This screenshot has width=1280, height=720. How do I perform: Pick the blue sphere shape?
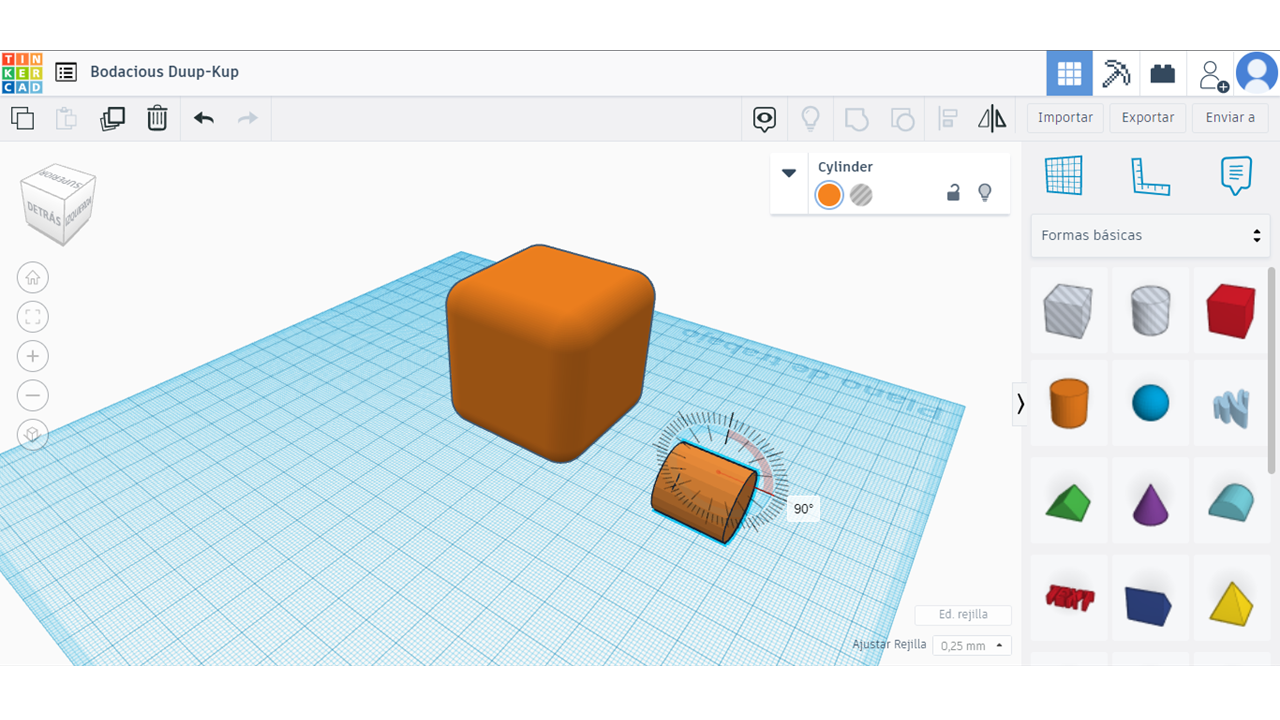[x=1150, y=403]
